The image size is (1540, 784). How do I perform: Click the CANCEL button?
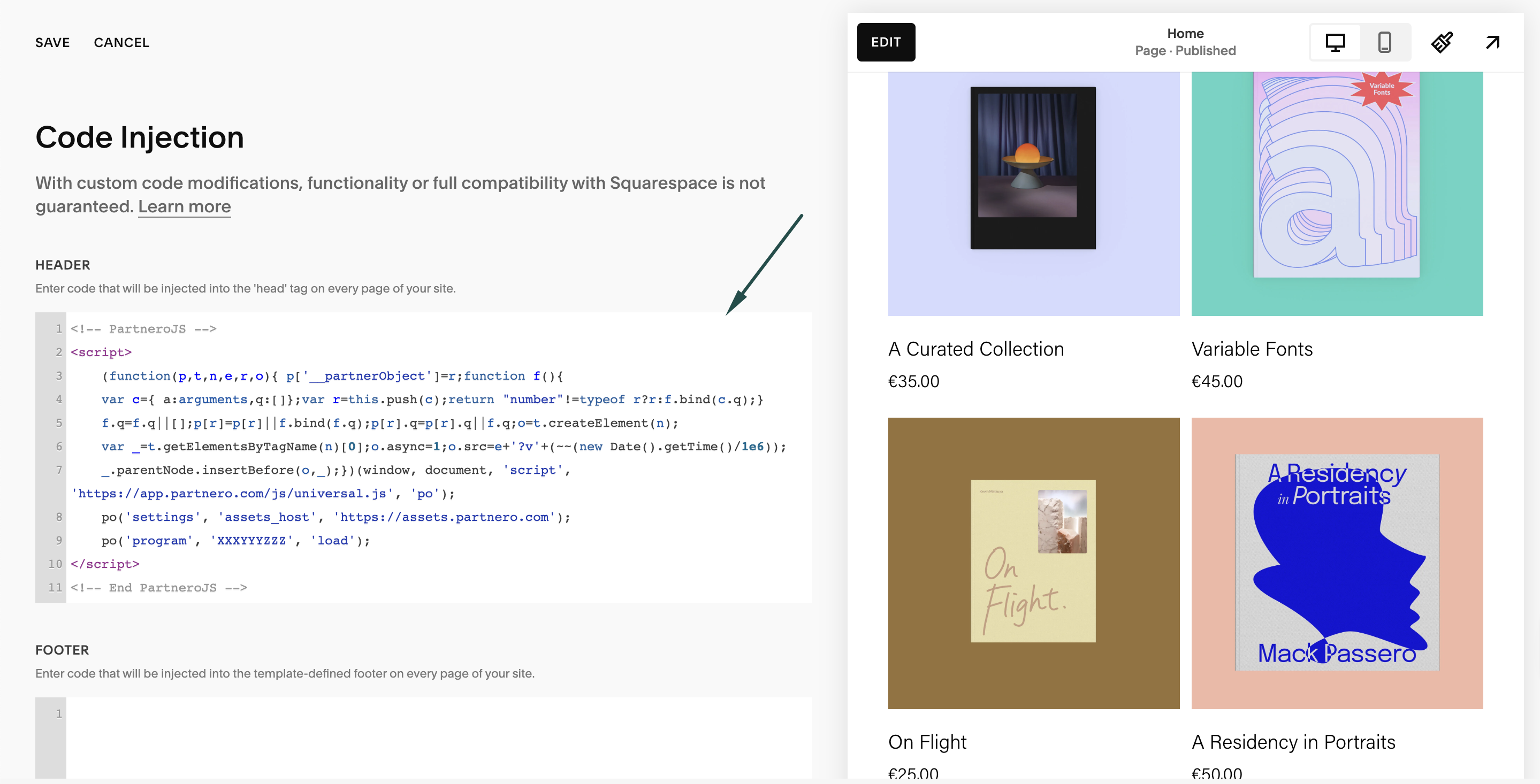[121, 42]
